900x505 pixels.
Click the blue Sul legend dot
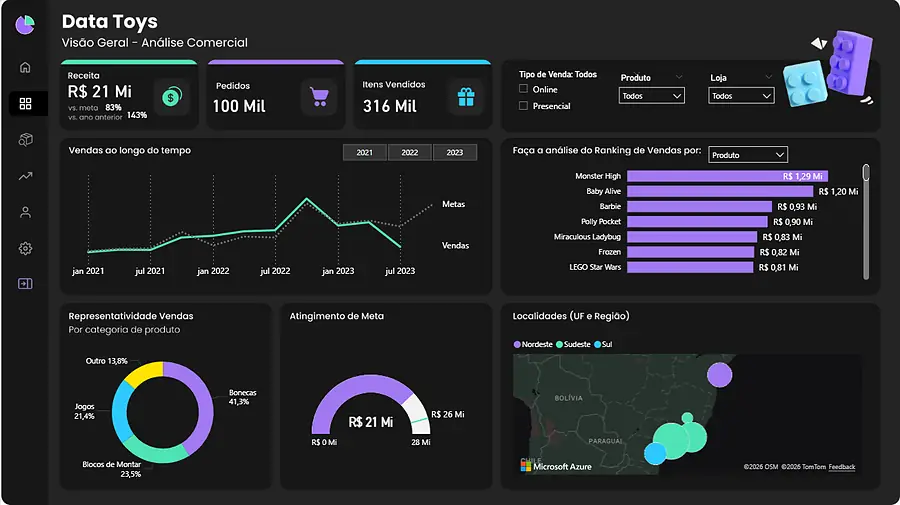pos(598,344)
